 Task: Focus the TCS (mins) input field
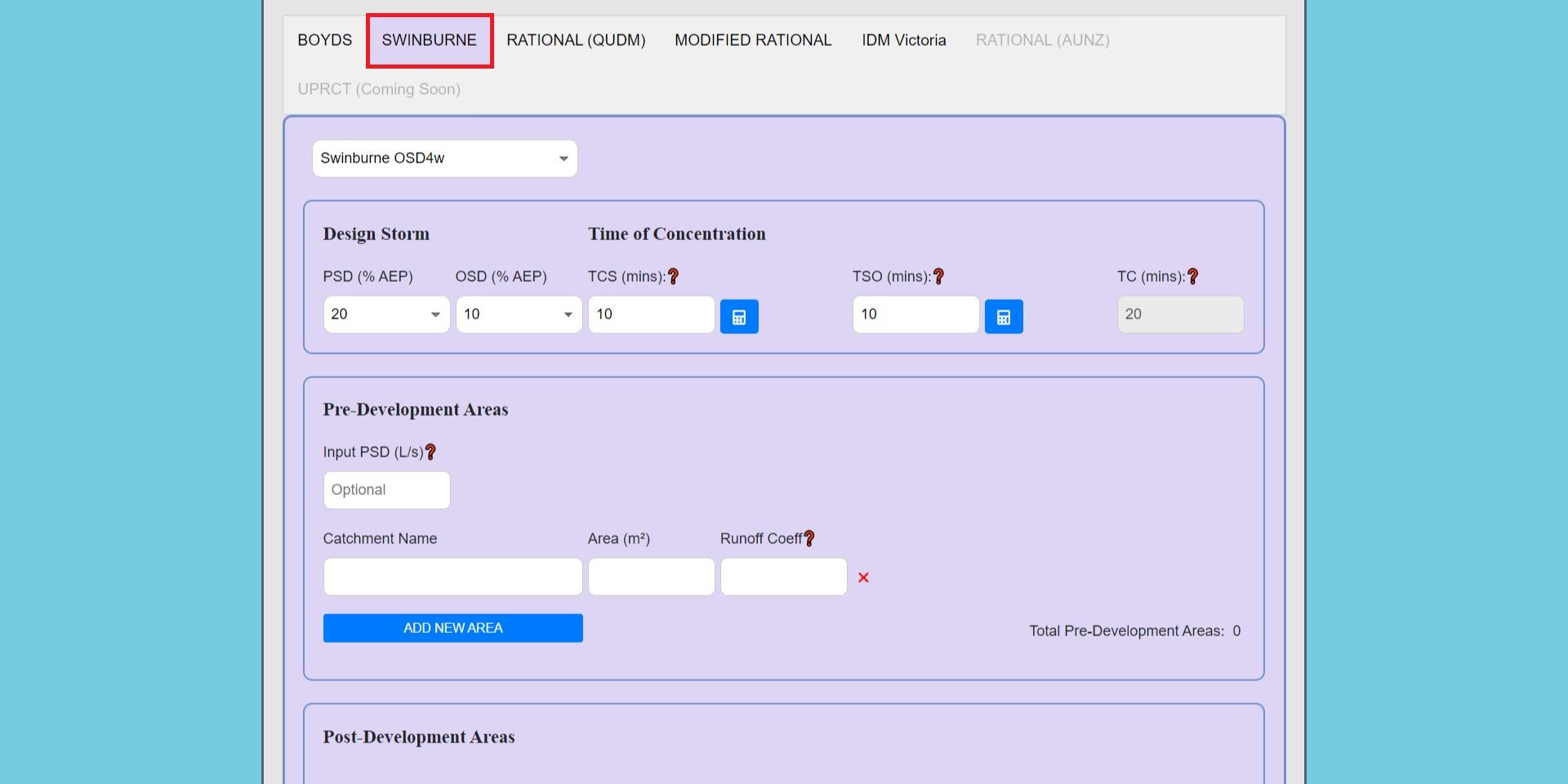point(652,314)
